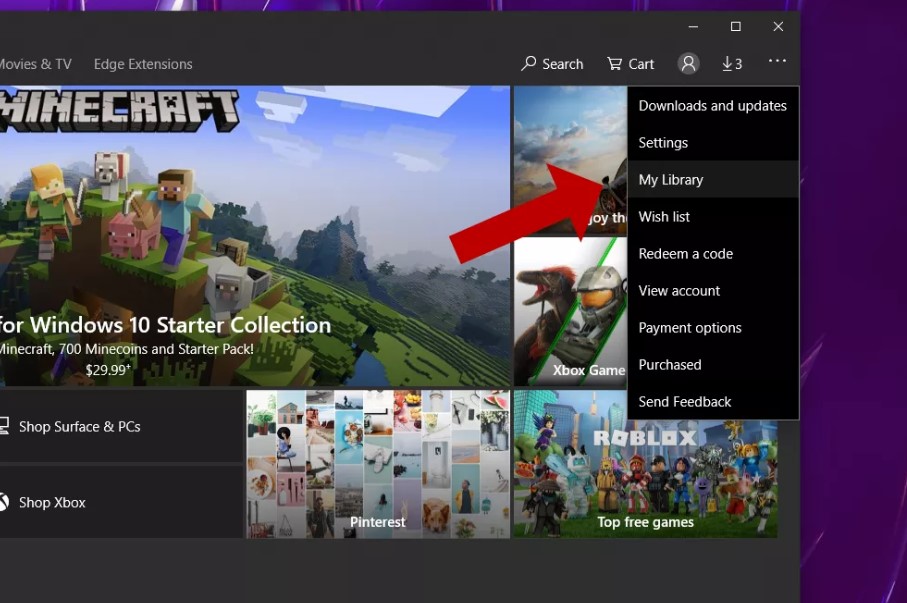Click the $29.99 price on Minecraft banner
The height and width of the screenshot is (603, 907).
108,370
